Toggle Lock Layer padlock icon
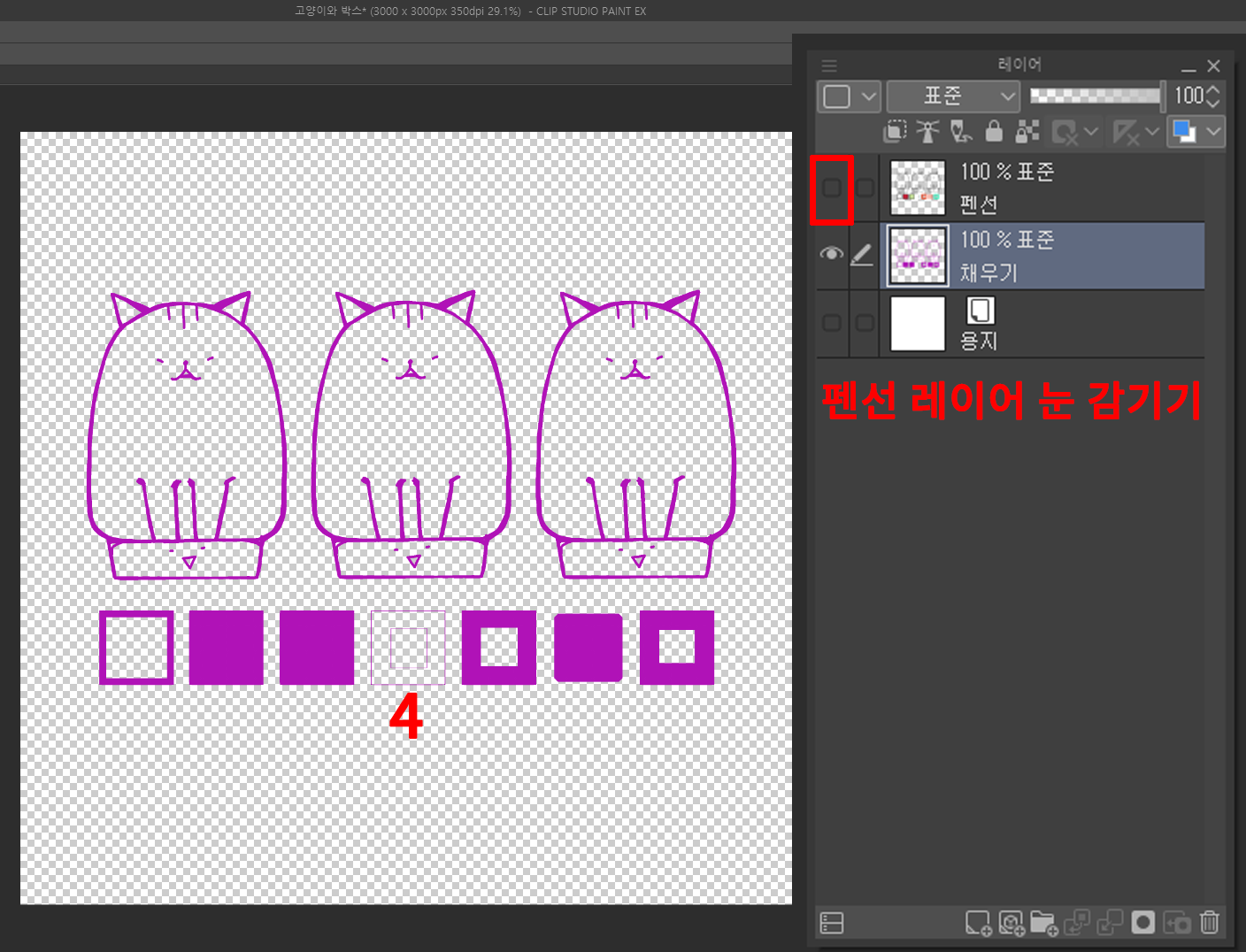 click(994, 132)
